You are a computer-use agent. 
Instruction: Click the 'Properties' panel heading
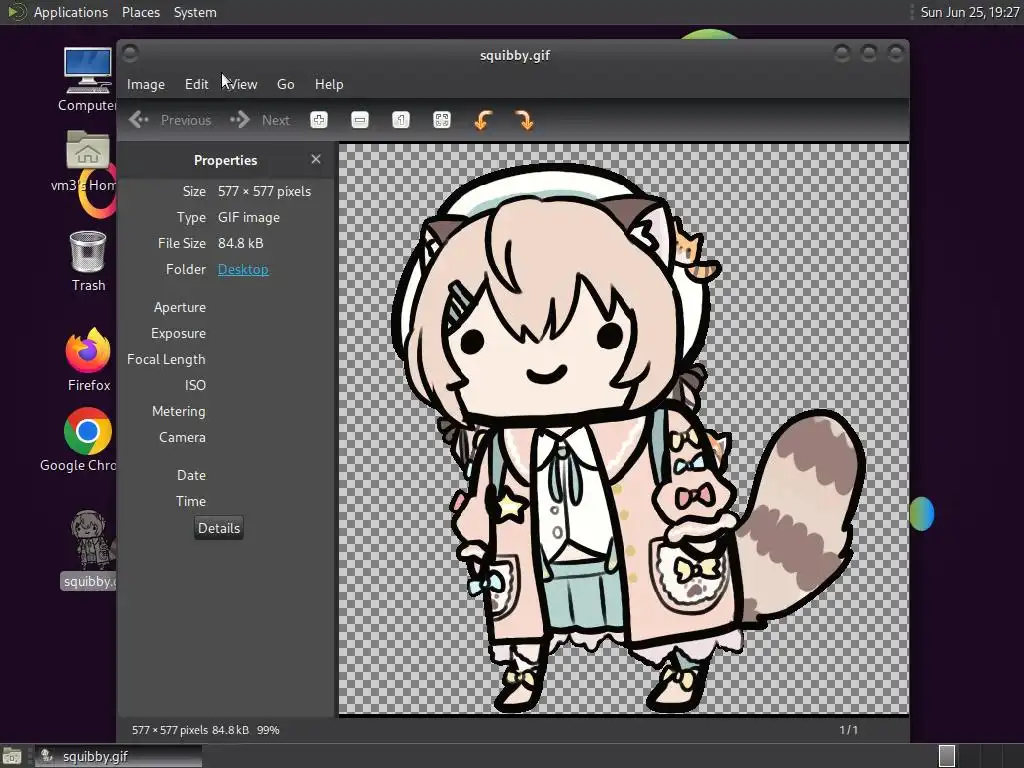(x=225, y=160)
